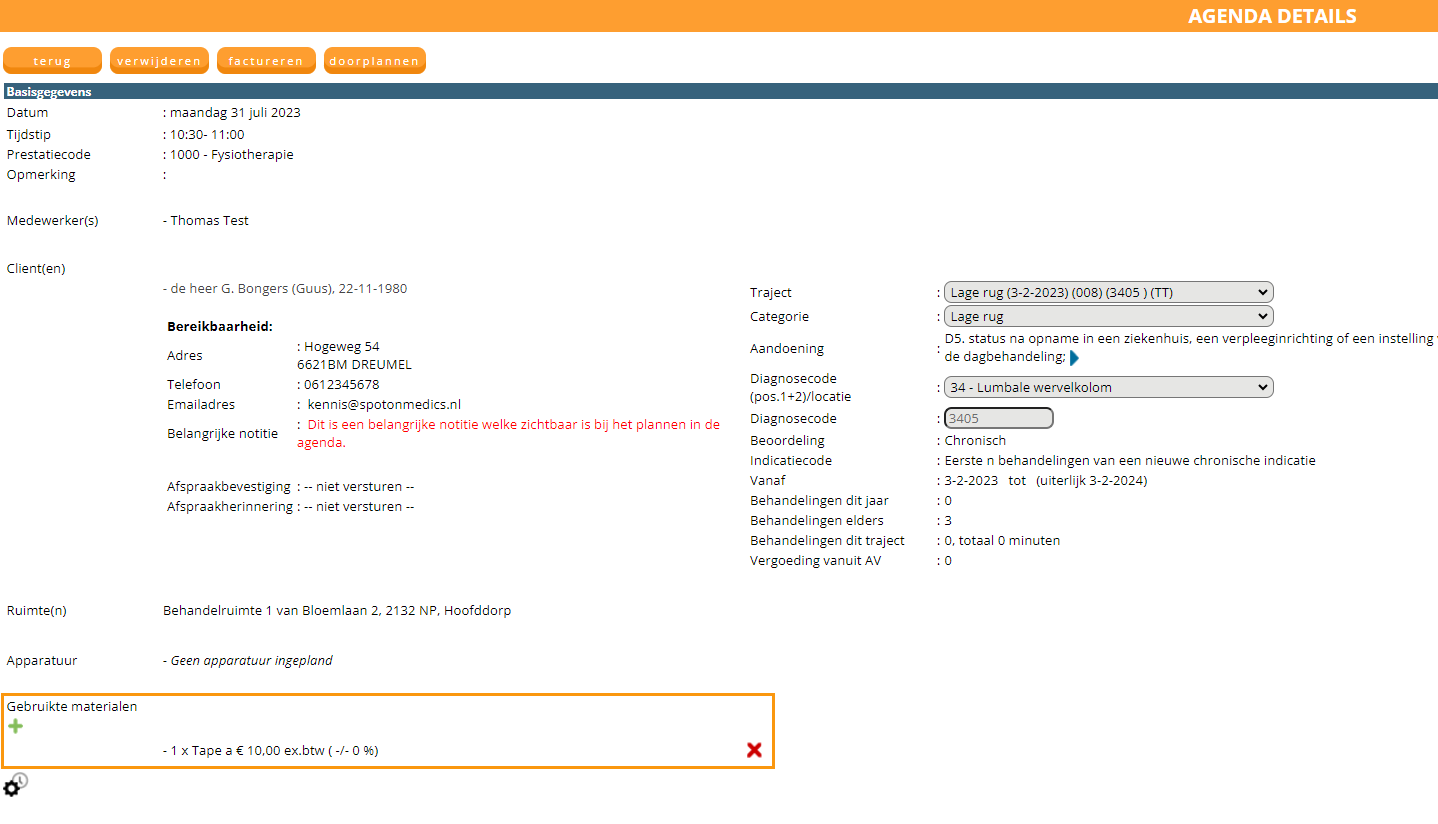1438x824 pixels.
Task: Expand the Categorie 'Lage rug' dropdown
Action: pos(1108,316)
